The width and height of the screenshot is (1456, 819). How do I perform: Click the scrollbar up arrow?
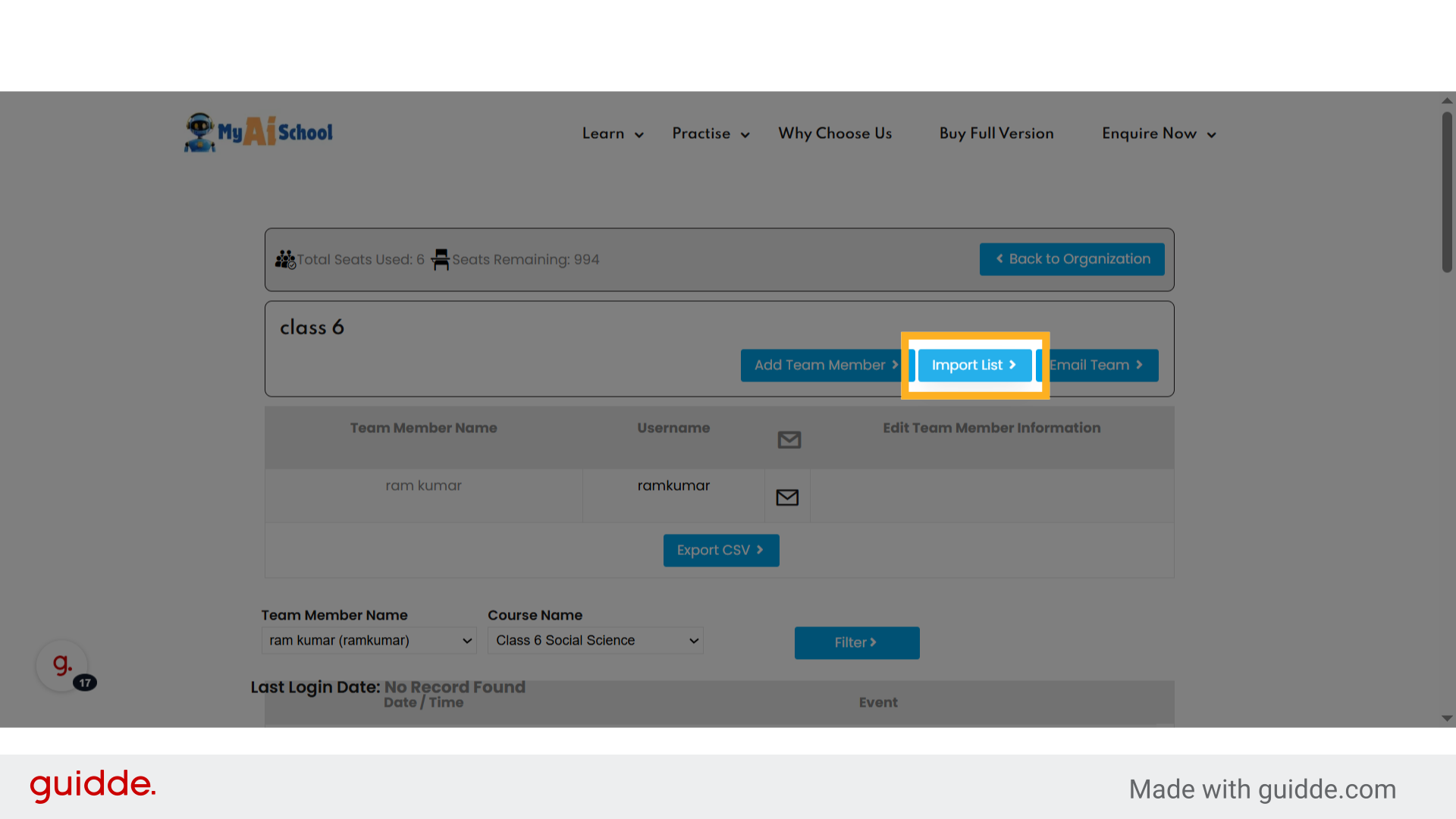pos(1445,100)
